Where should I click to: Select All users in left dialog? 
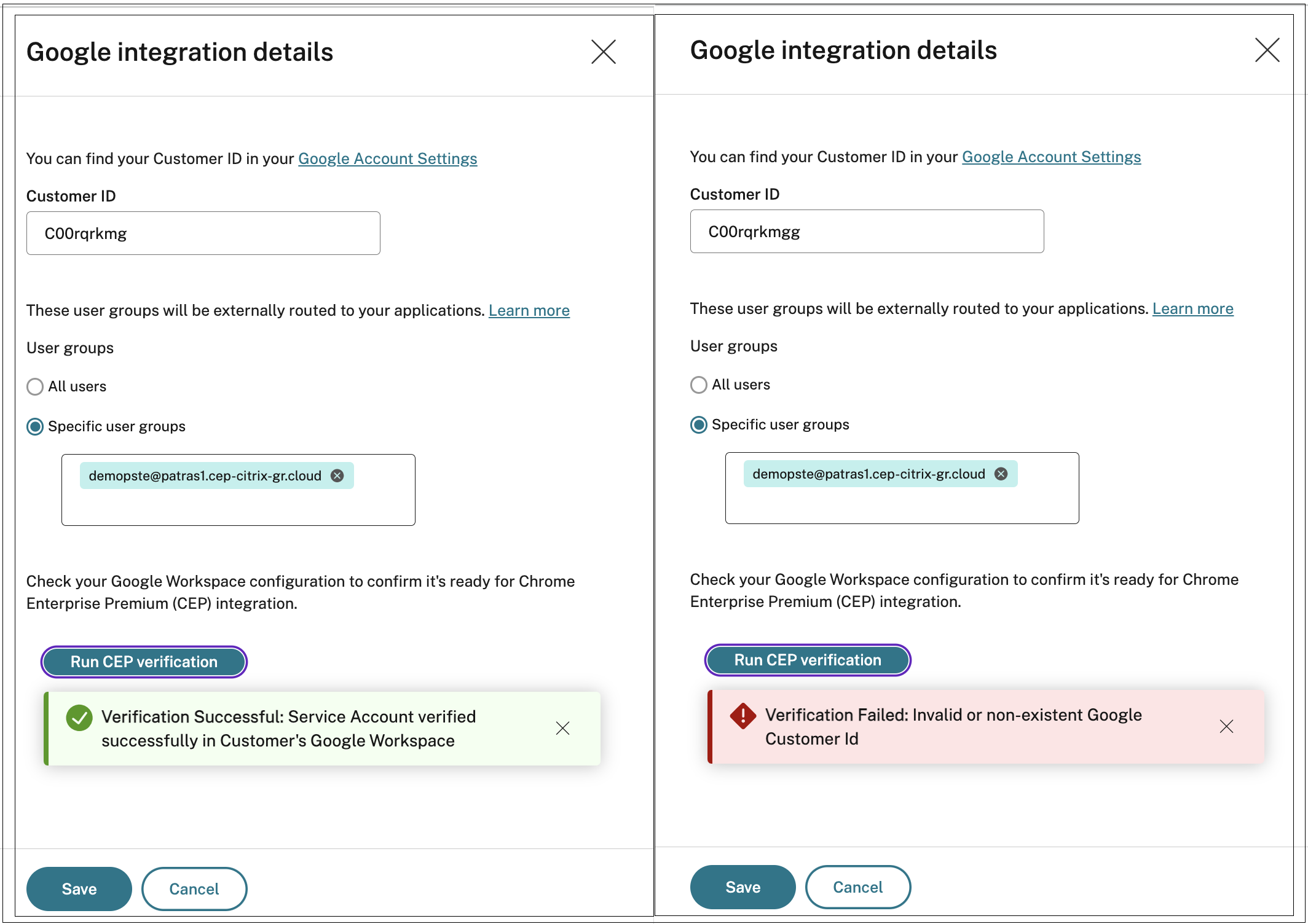(x=35, y=386)
